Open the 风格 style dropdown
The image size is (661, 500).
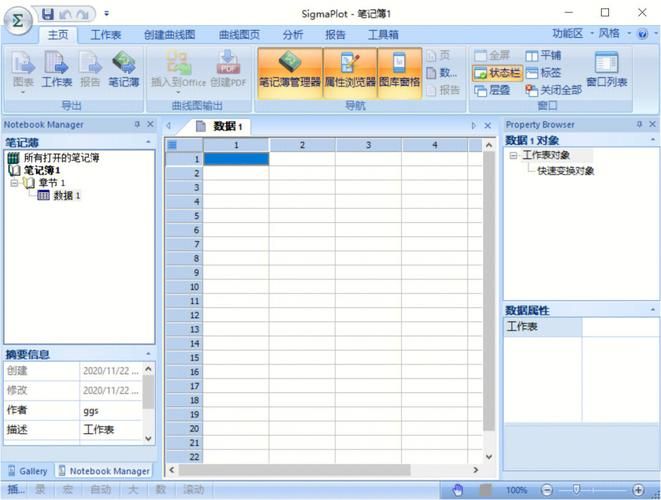615,33
